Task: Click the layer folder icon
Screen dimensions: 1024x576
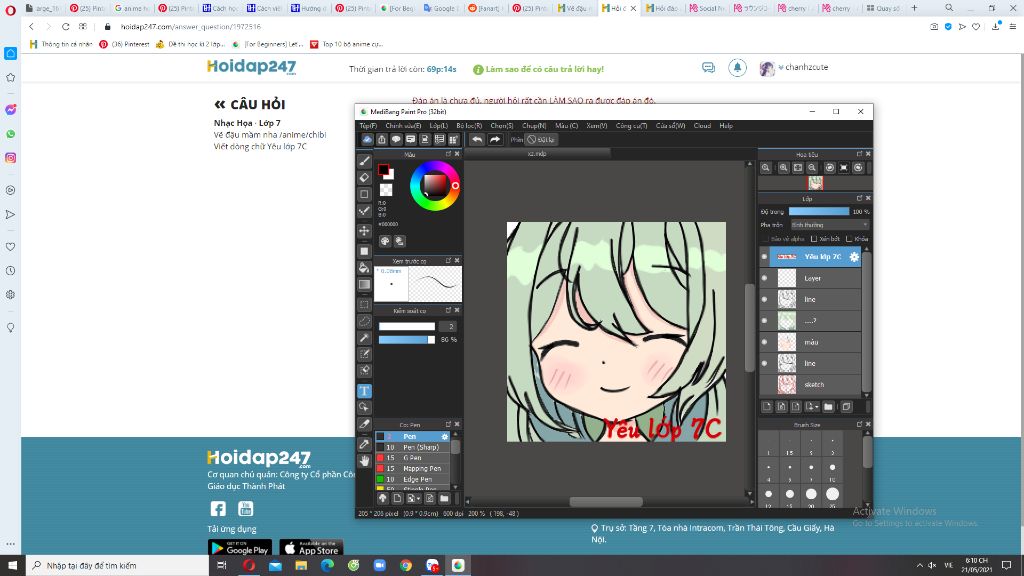Action: point(828,407)
